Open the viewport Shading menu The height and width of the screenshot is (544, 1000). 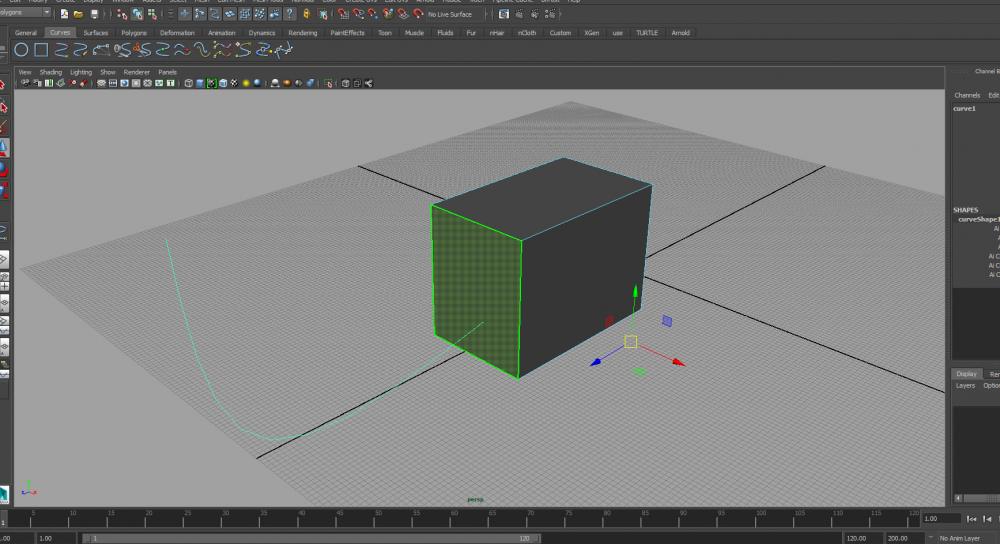(x=50, y=72)
